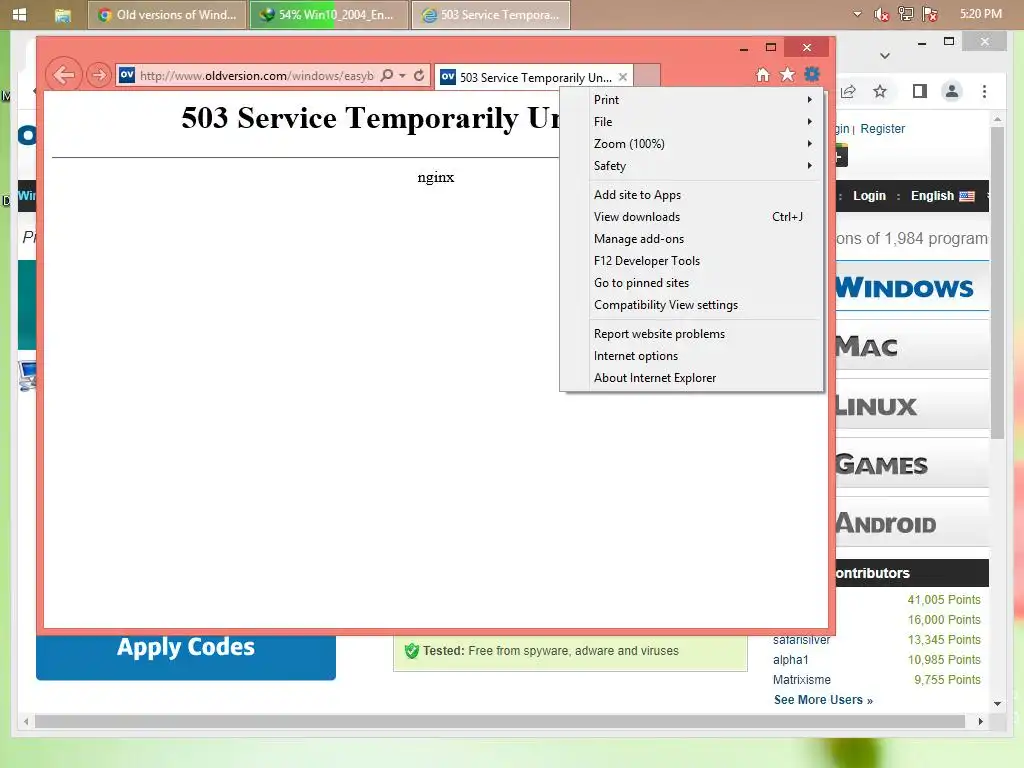The image size is (1024, 768).
Task: Click the Windows category banner
Action: coord(912,287)
